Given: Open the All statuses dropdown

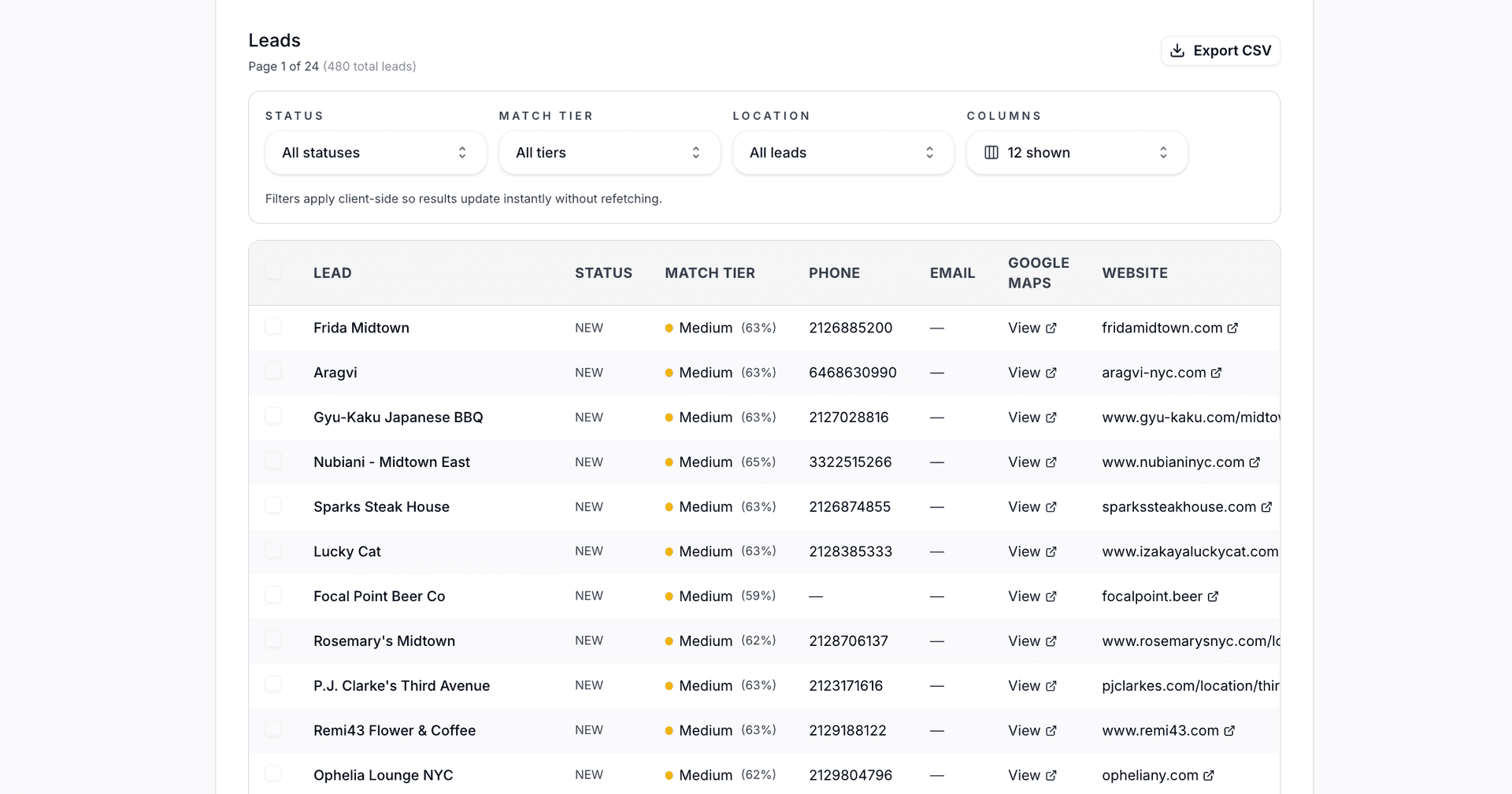Looking at the screenshot, I should (x=375, y=152).
